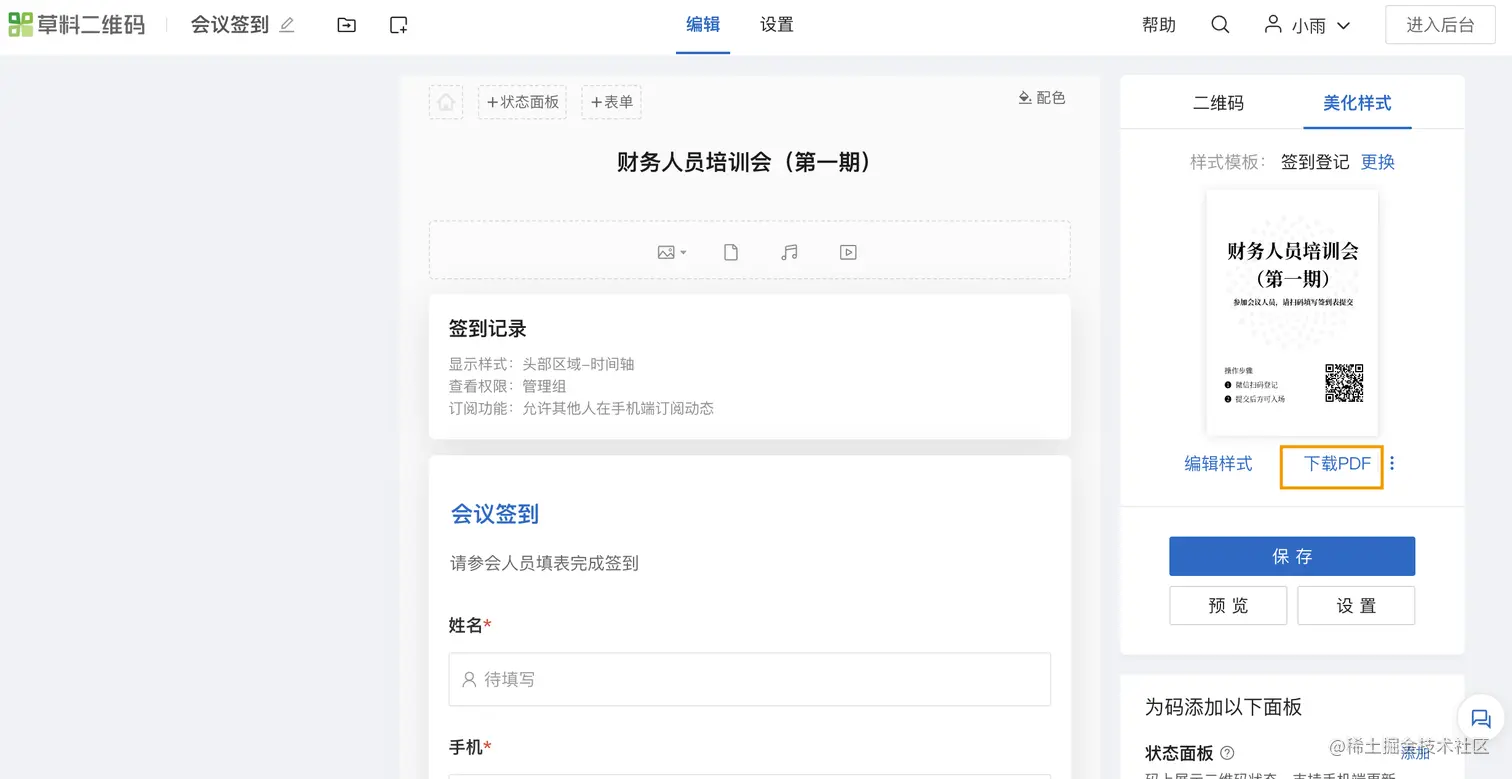Click the 预览 button
The image size is (1512, 779).
1228,606
